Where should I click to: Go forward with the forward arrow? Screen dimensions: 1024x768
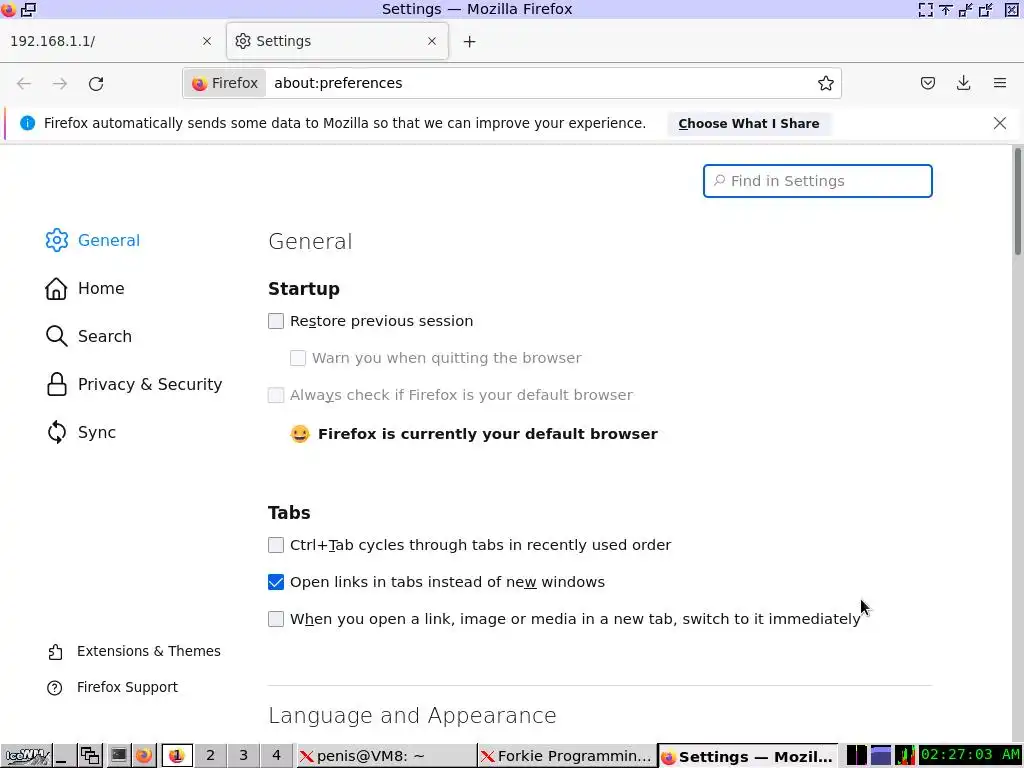(60, 84)
